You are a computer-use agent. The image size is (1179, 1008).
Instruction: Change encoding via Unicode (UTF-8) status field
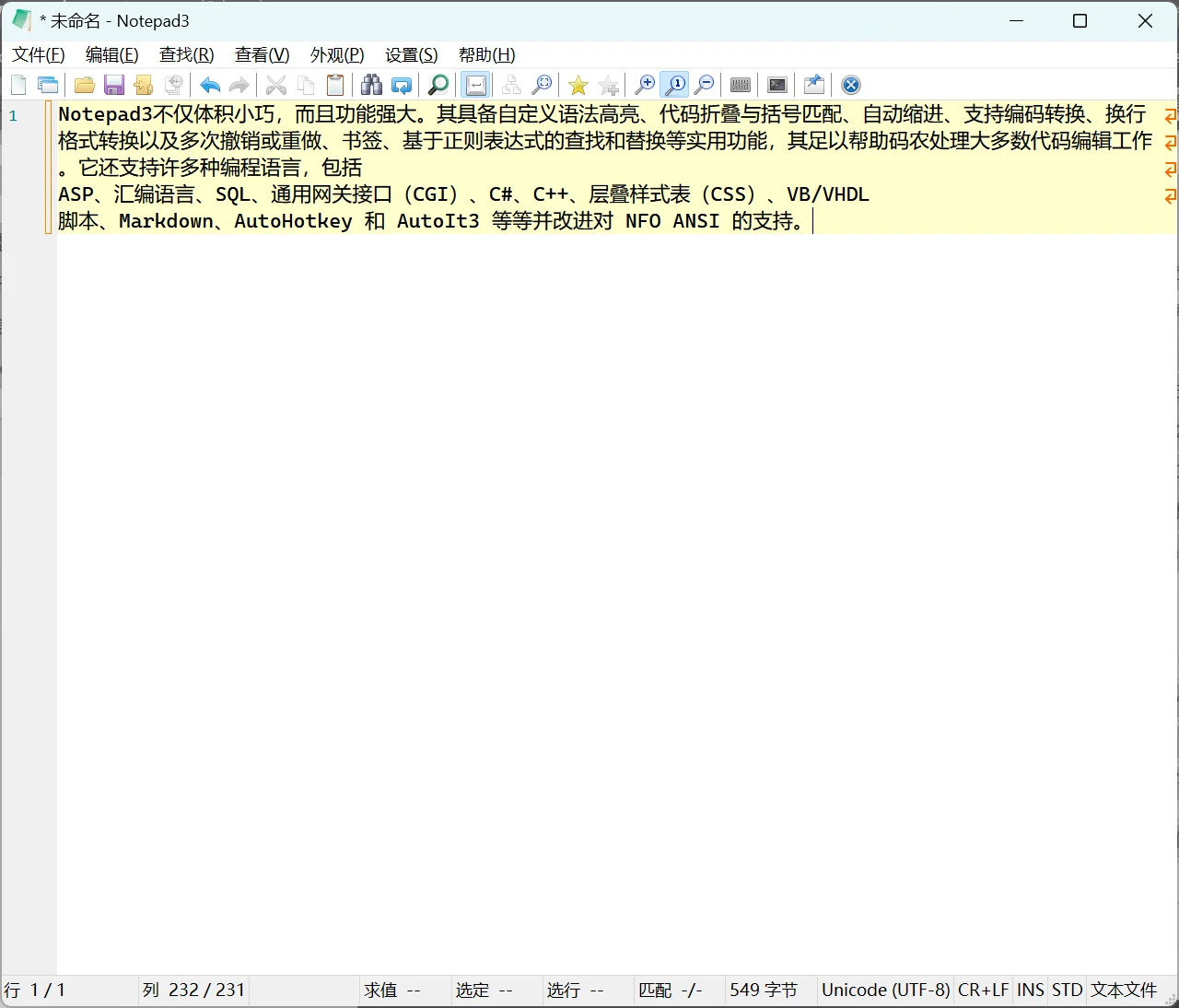click(x=886, y=990)
